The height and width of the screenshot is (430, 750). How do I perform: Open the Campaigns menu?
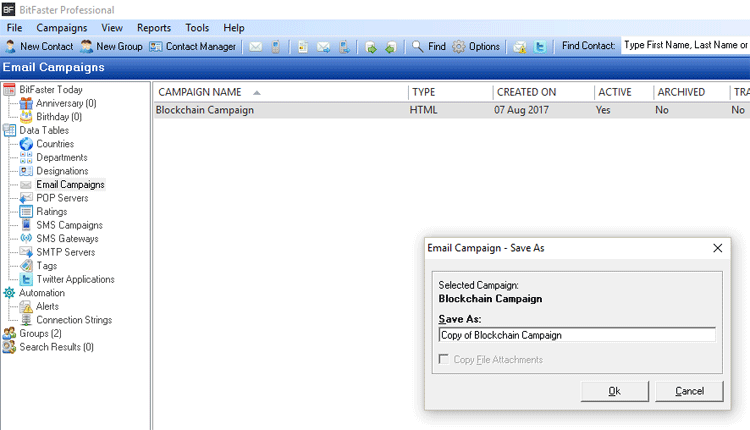62,28
